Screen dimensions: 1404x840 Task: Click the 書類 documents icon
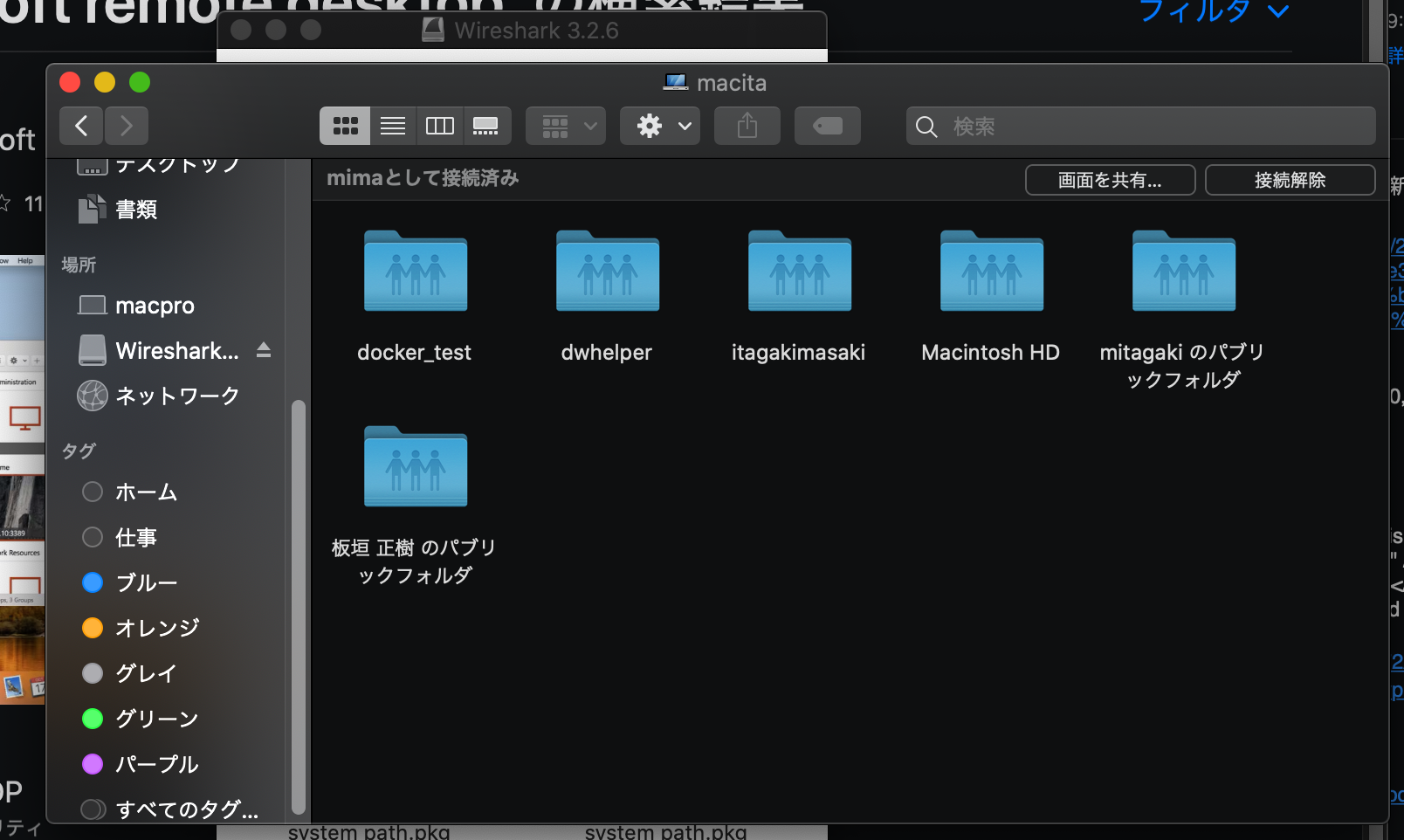click(x=93, y=210)
